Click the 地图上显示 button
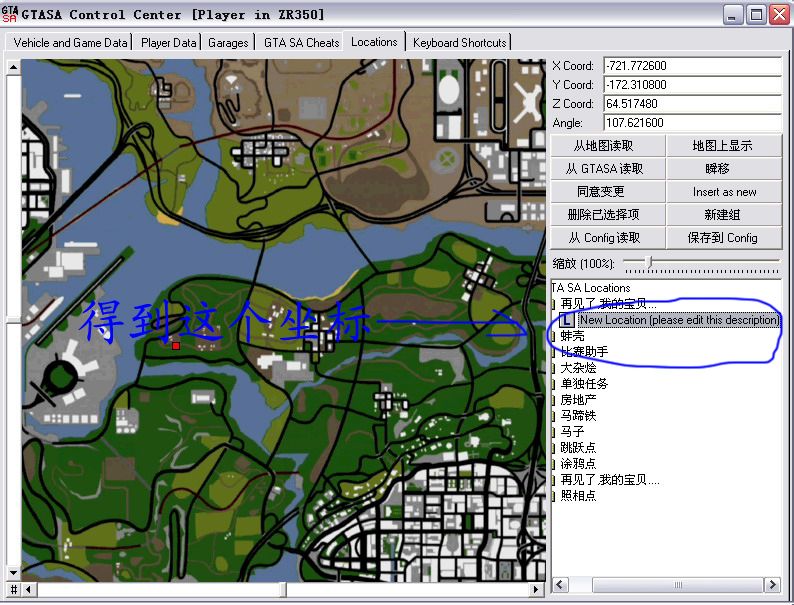Screen dimensions: 794x605 point(724,146)
